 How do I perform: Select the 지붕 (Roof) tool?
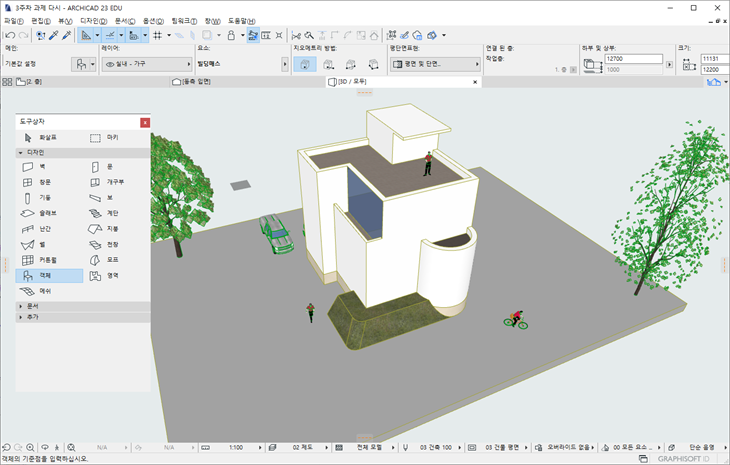tap(107, 229)
